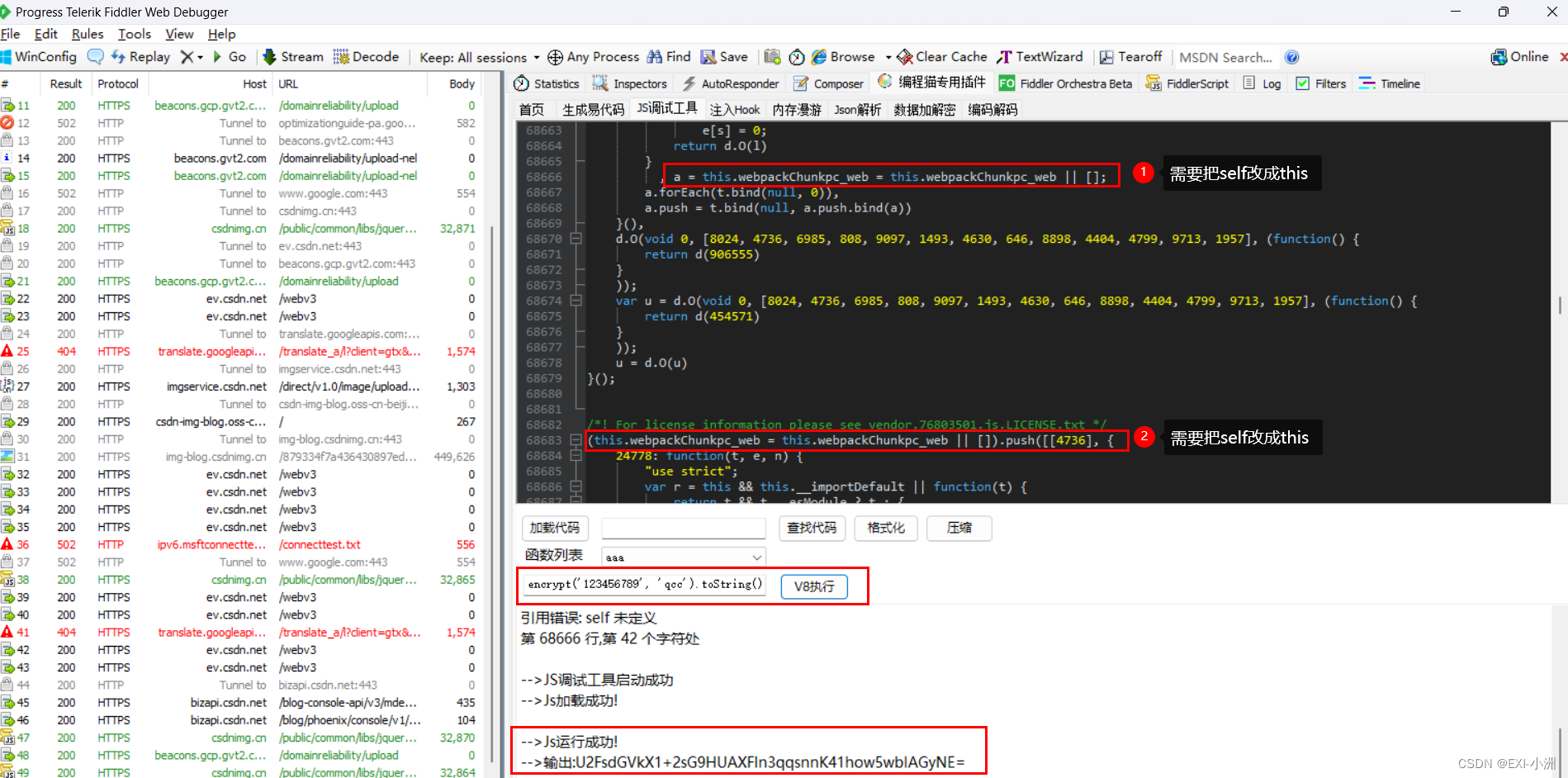Open the 编程猫专用插件 tab
Viewport: 1568px width, 778px height.
click(x=931, y=82)
